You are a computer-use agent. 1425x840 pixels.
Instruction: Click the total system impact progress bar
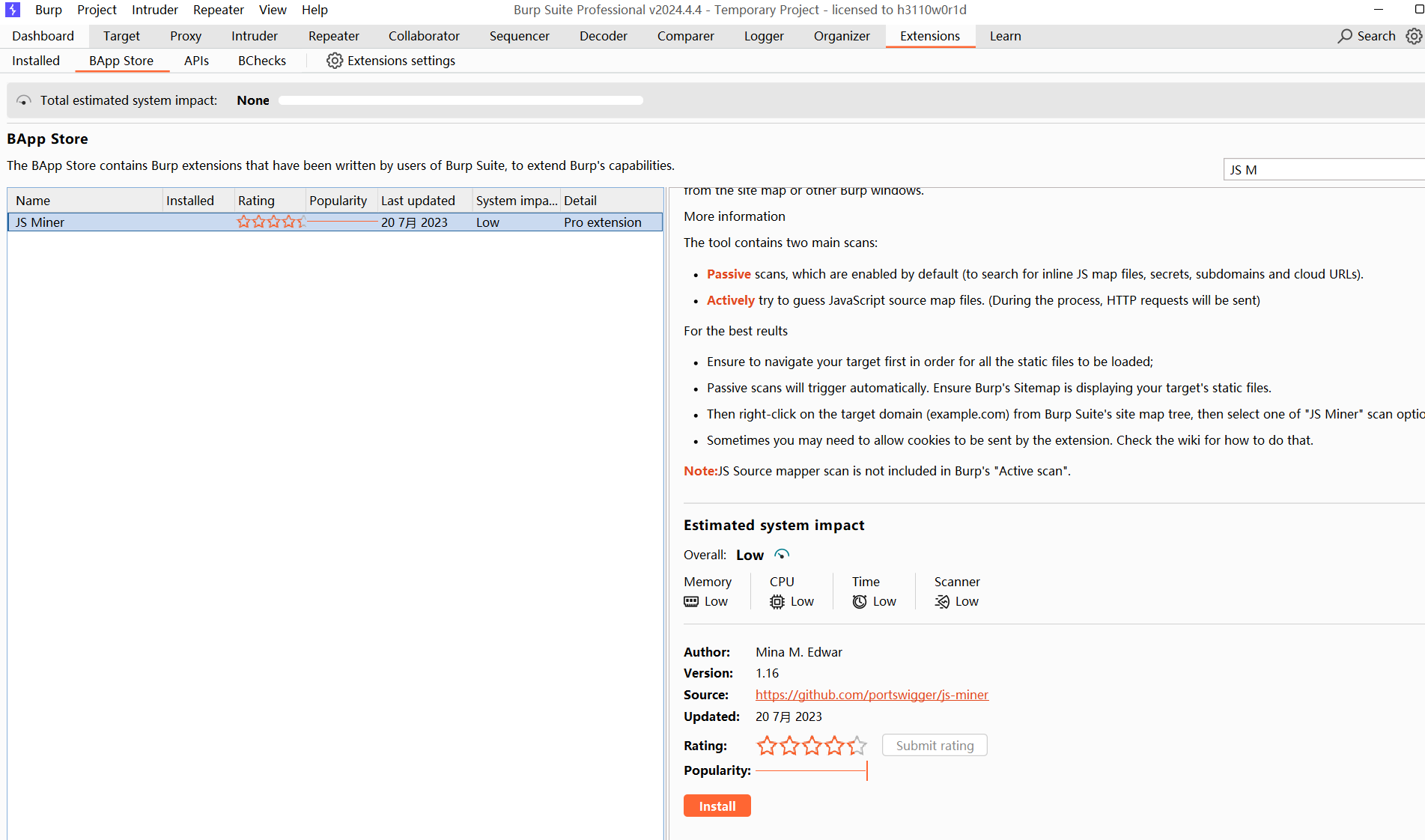(461, 100)
